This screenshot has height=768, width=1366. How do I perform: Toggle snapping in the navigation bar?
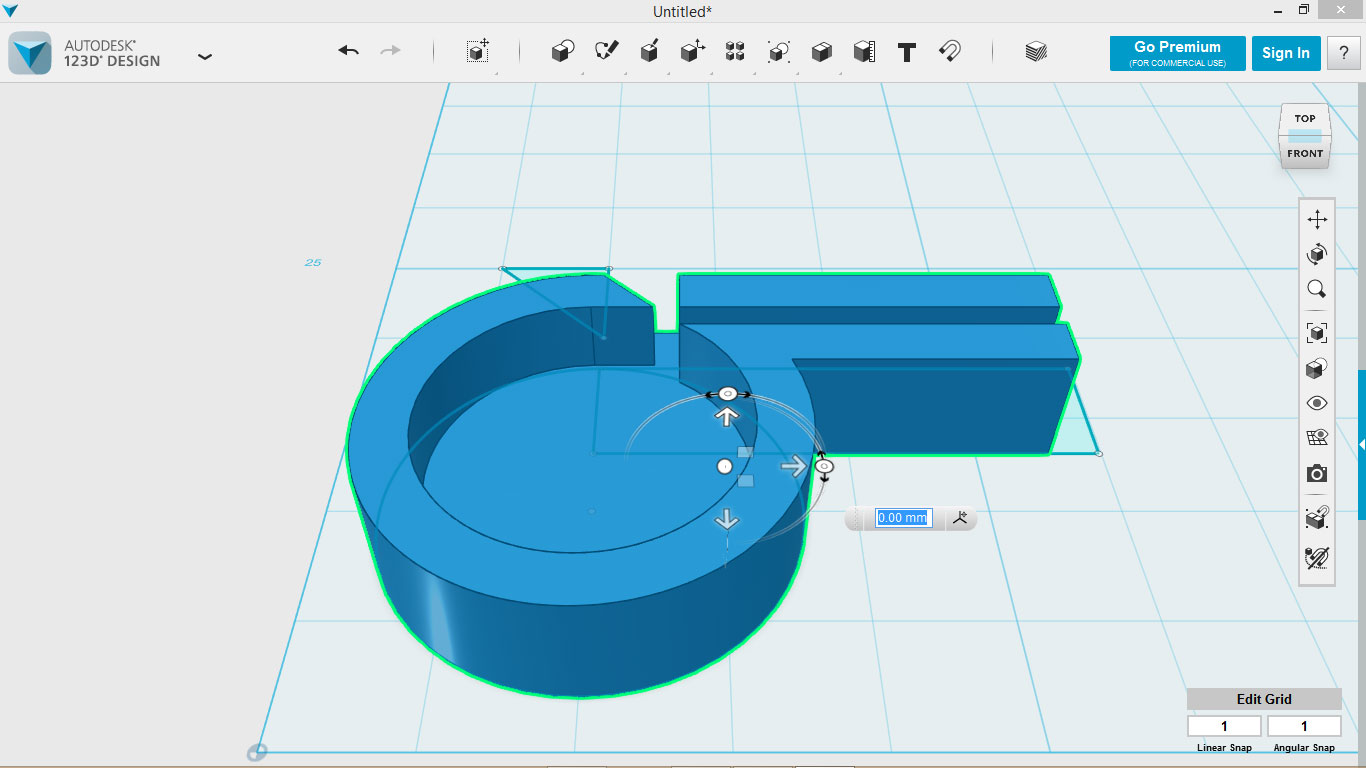pyautogui.click(x=1317, y=517)
